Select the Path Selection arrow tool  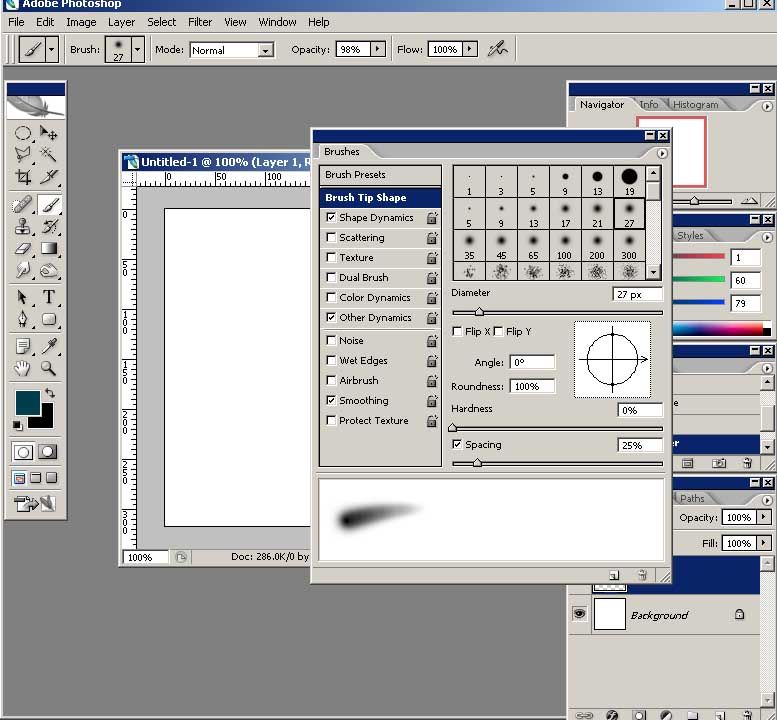point(22,297)
